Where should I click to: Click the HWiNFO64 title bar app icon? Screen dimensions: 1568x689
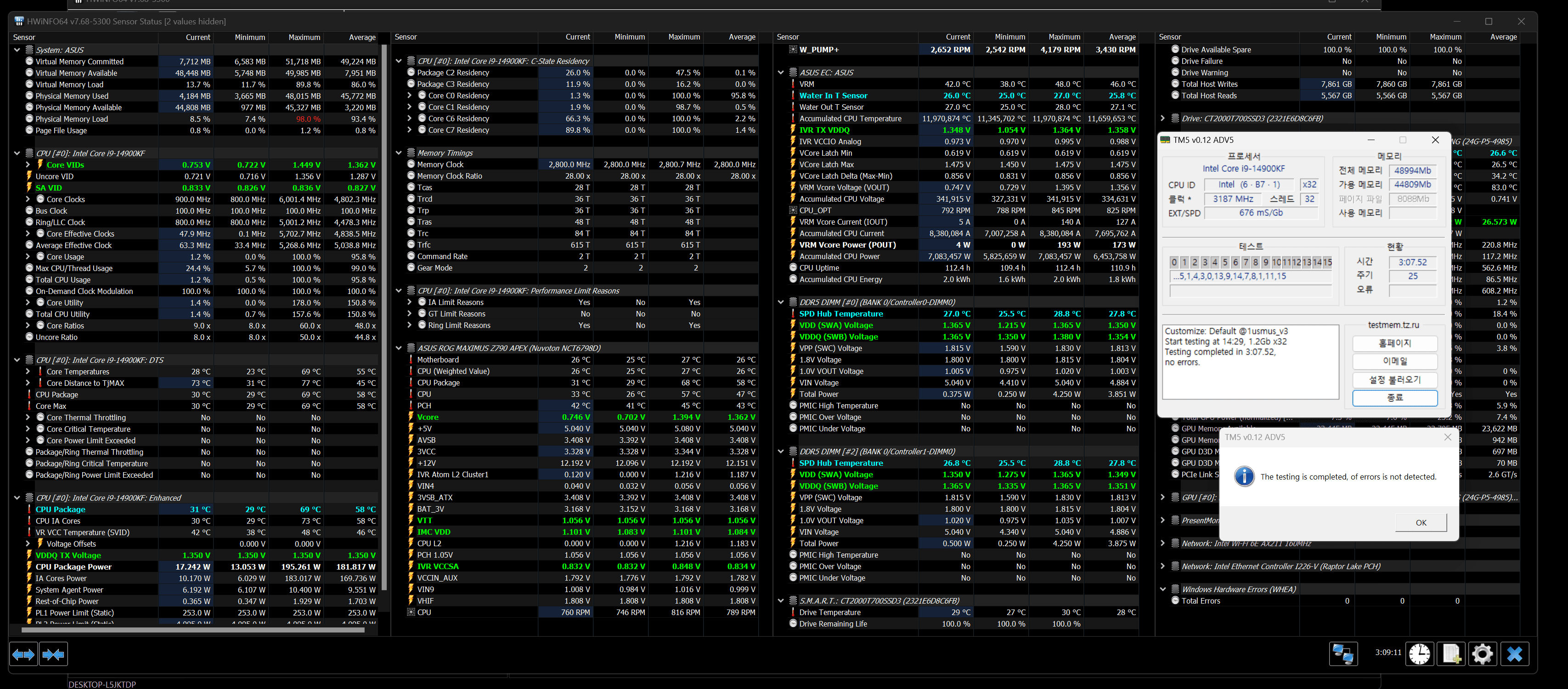(19, 21)
